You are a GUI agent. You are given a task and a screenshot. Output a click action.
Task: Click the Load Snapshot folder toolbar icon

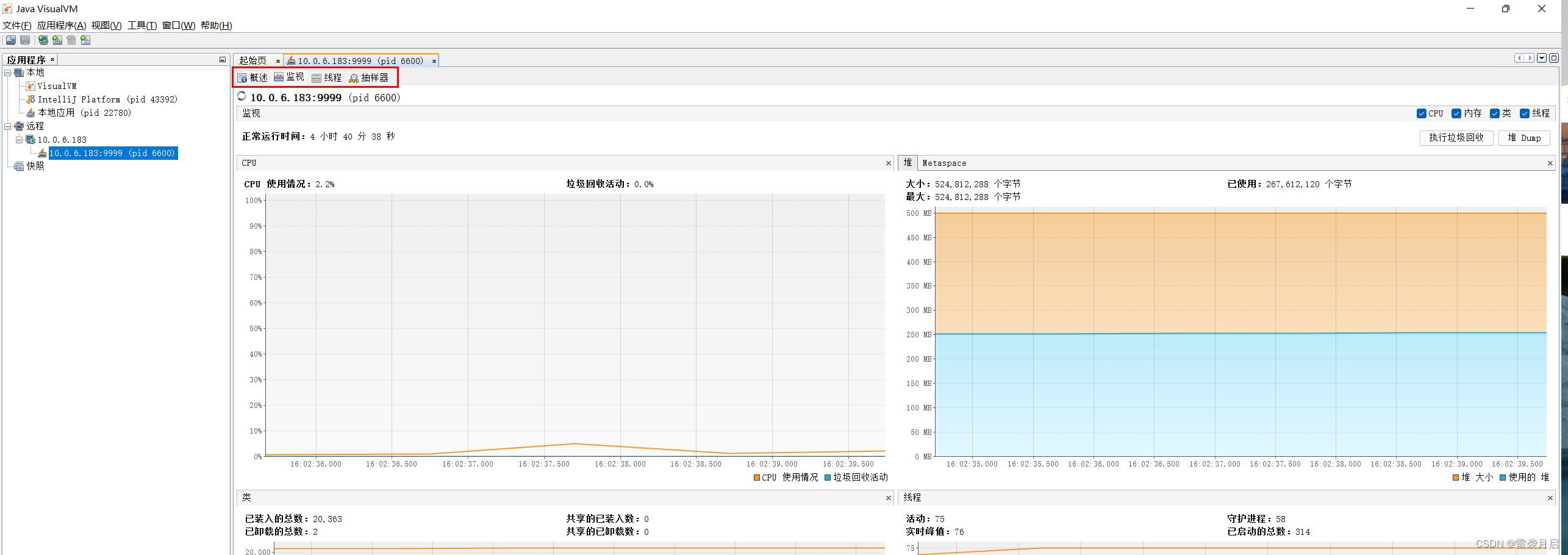click(10, 40)
